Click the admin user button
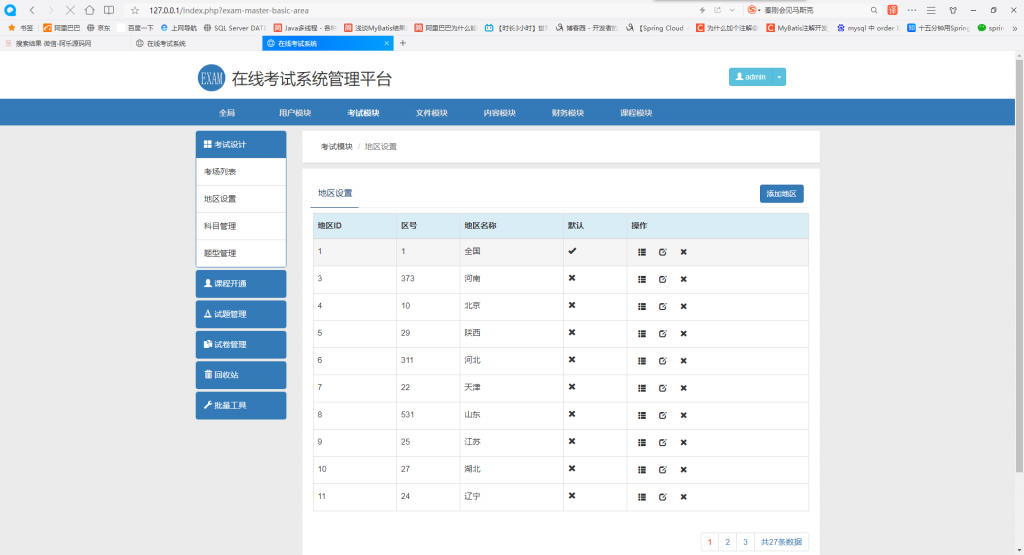This screenshot has height=555, width=1024. tap(750, 77)
